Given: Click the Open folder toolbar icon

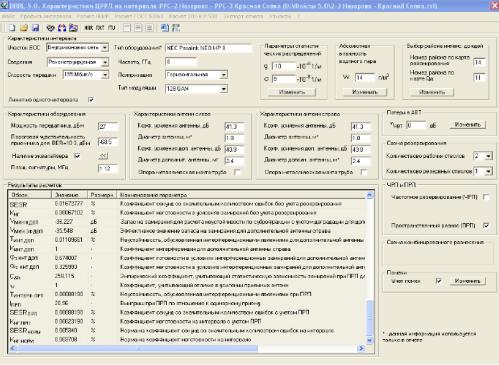Looking at the screenshot, I should click(24, 28).
